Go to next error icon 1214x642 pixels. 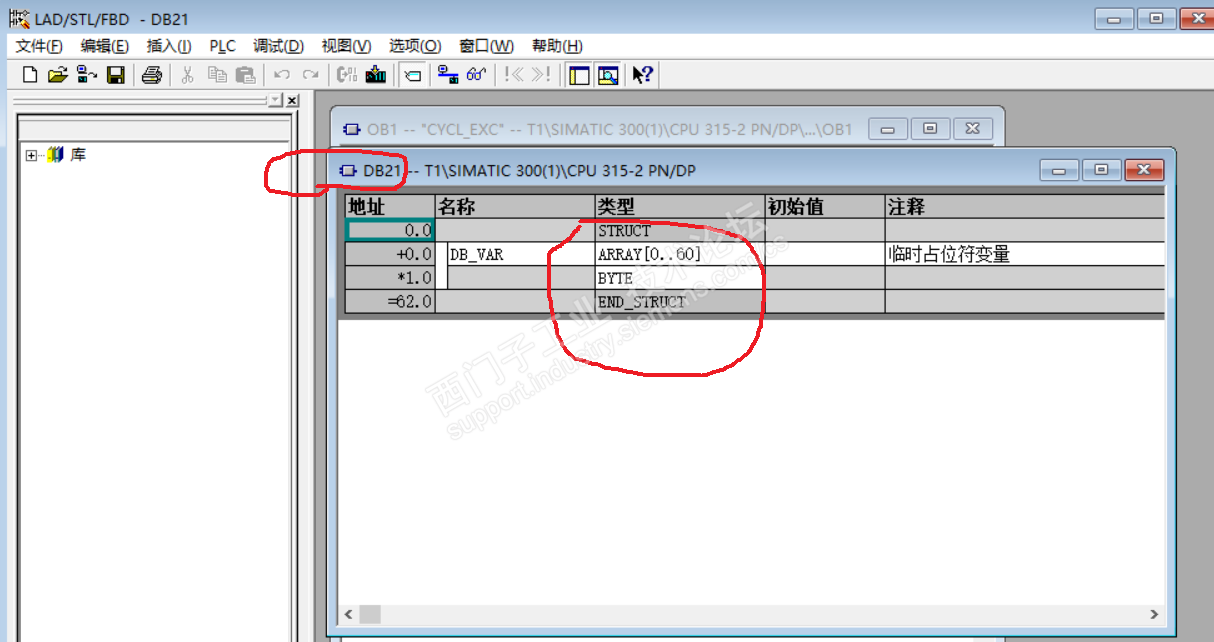point(541,75)
